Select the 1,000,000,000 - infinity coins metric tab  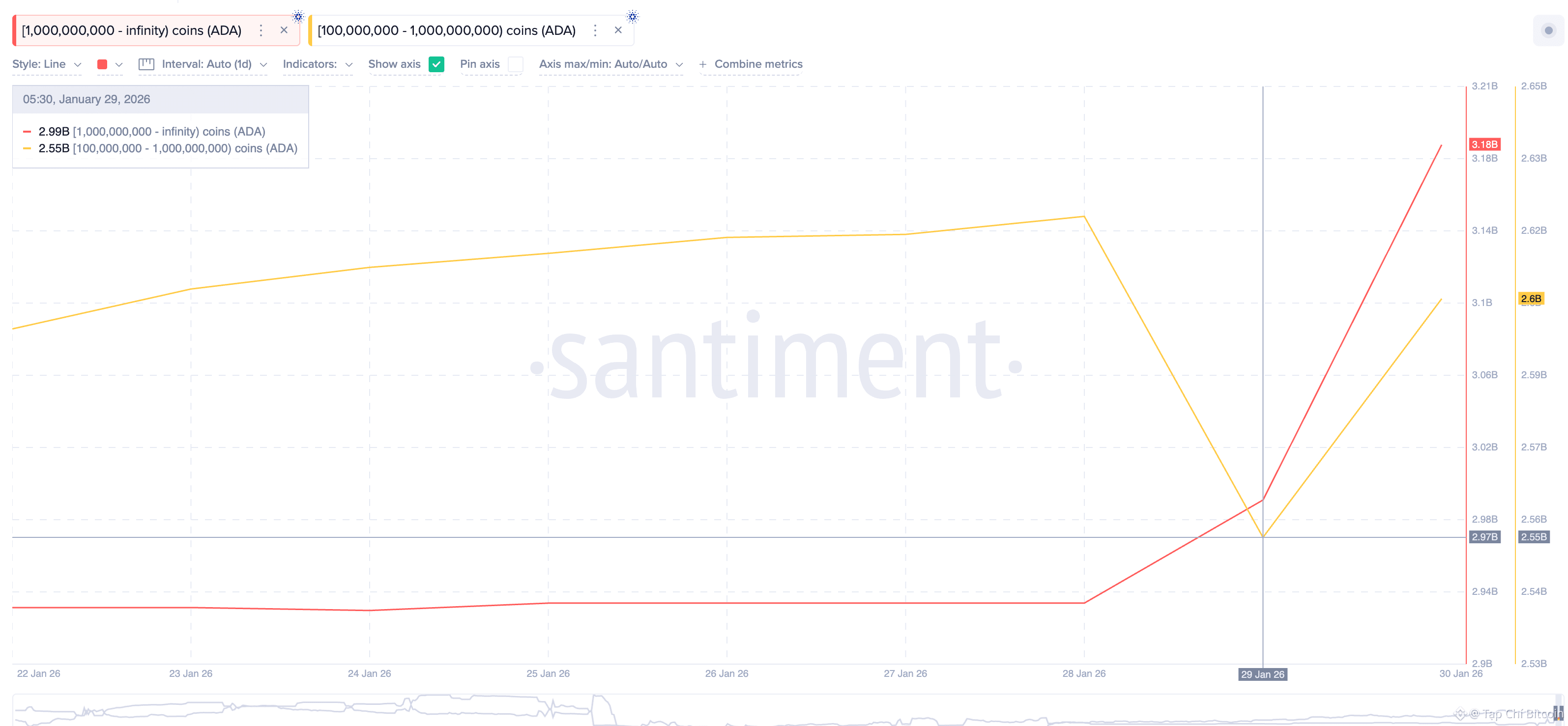coord(131,30)
